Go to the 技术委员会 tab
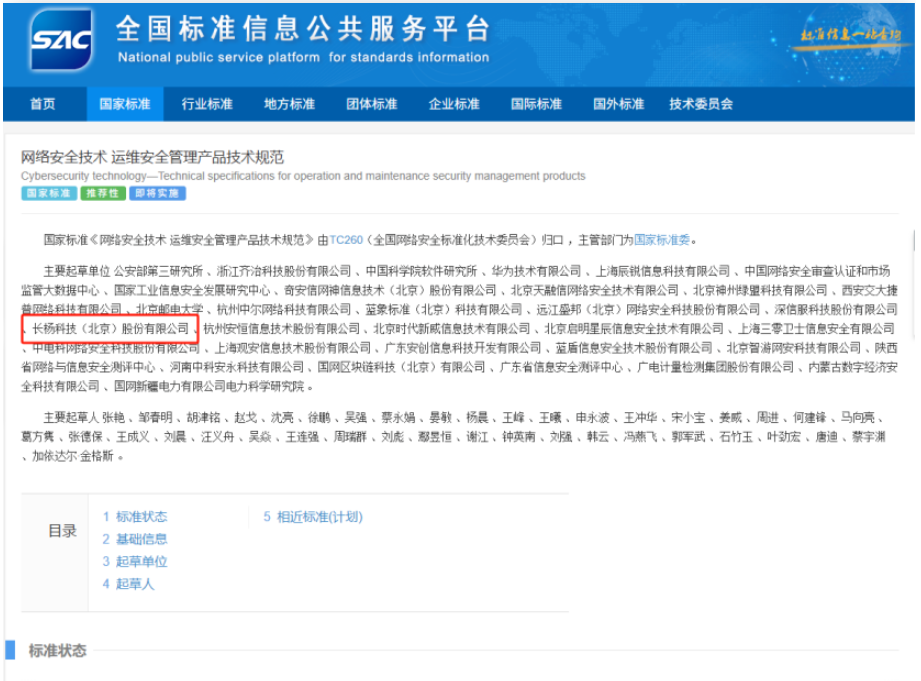Image resolution: width=921 pixels, height=681 pixels. click(x=701, y=104)
